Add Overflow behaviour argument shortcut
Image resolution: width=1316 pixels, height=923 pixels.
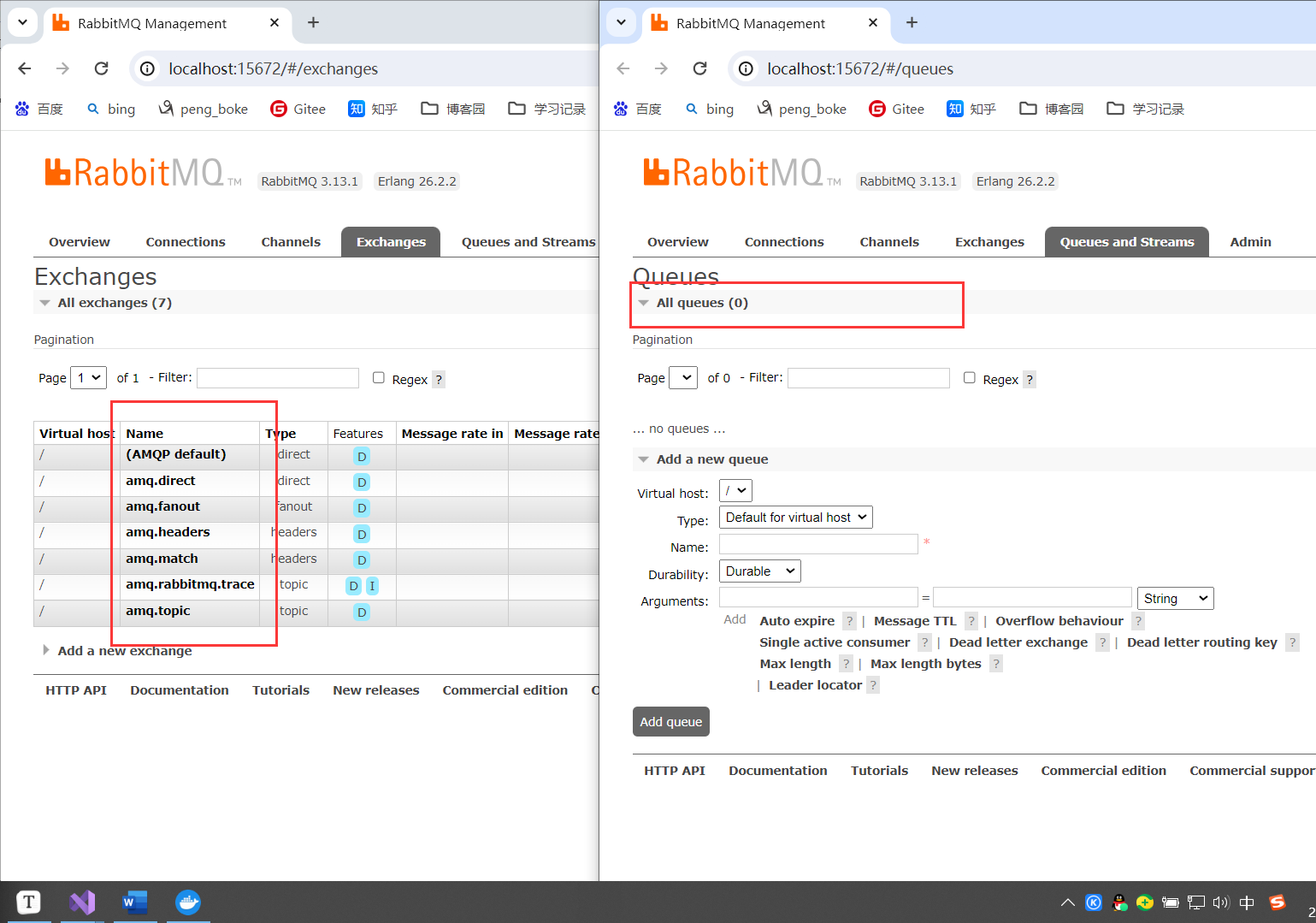coord(1059,621)
